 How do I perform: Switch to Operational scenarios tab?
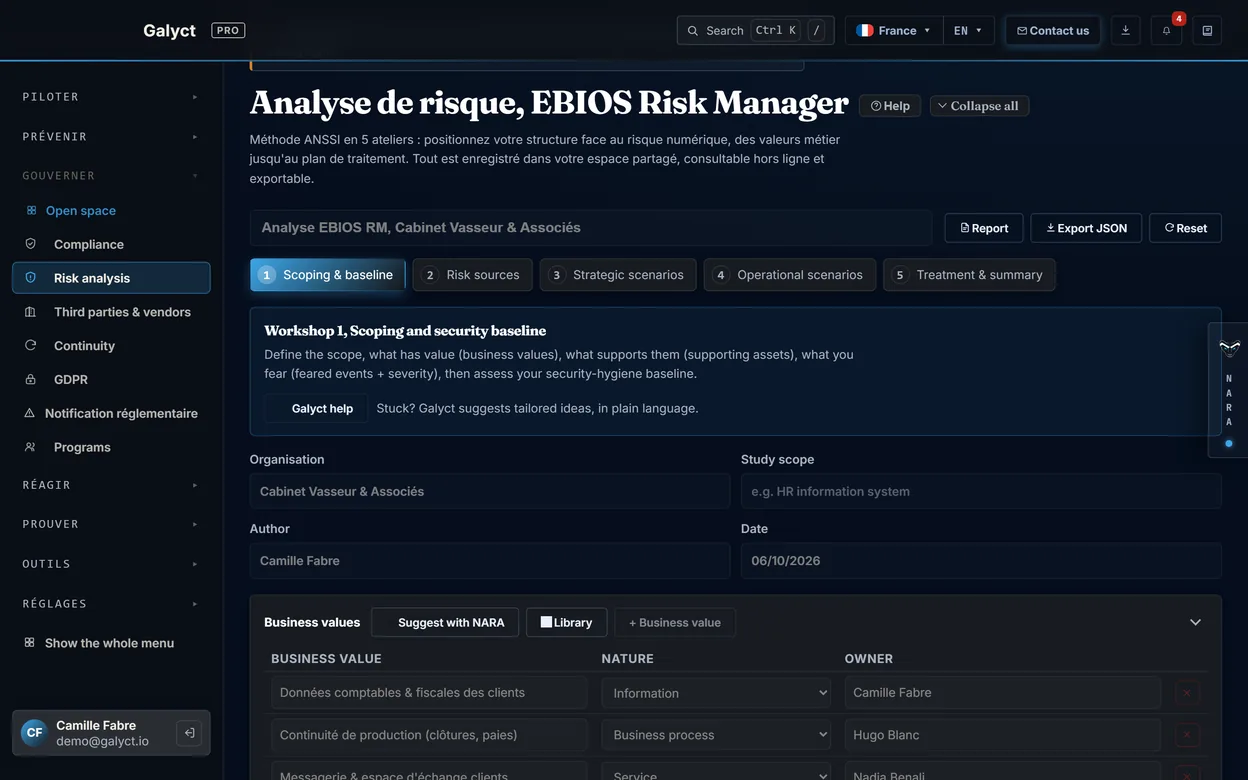(x=790, y=275)
